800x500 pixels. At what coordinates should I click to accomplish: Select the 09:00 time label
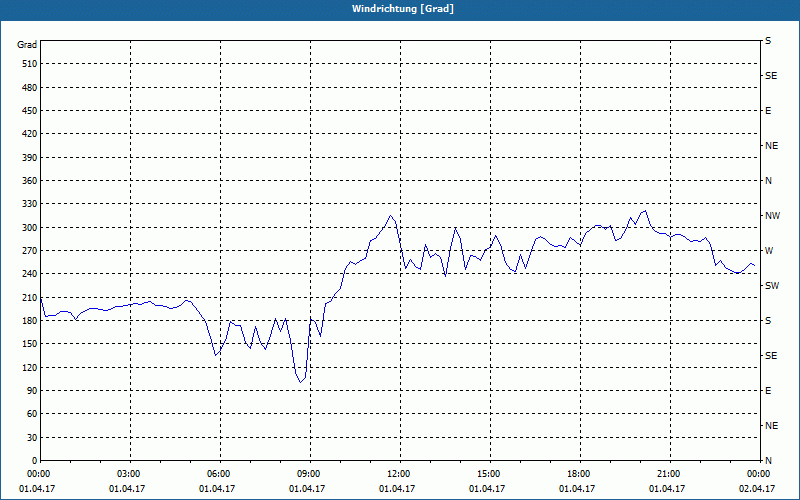(x=307, y=474)
